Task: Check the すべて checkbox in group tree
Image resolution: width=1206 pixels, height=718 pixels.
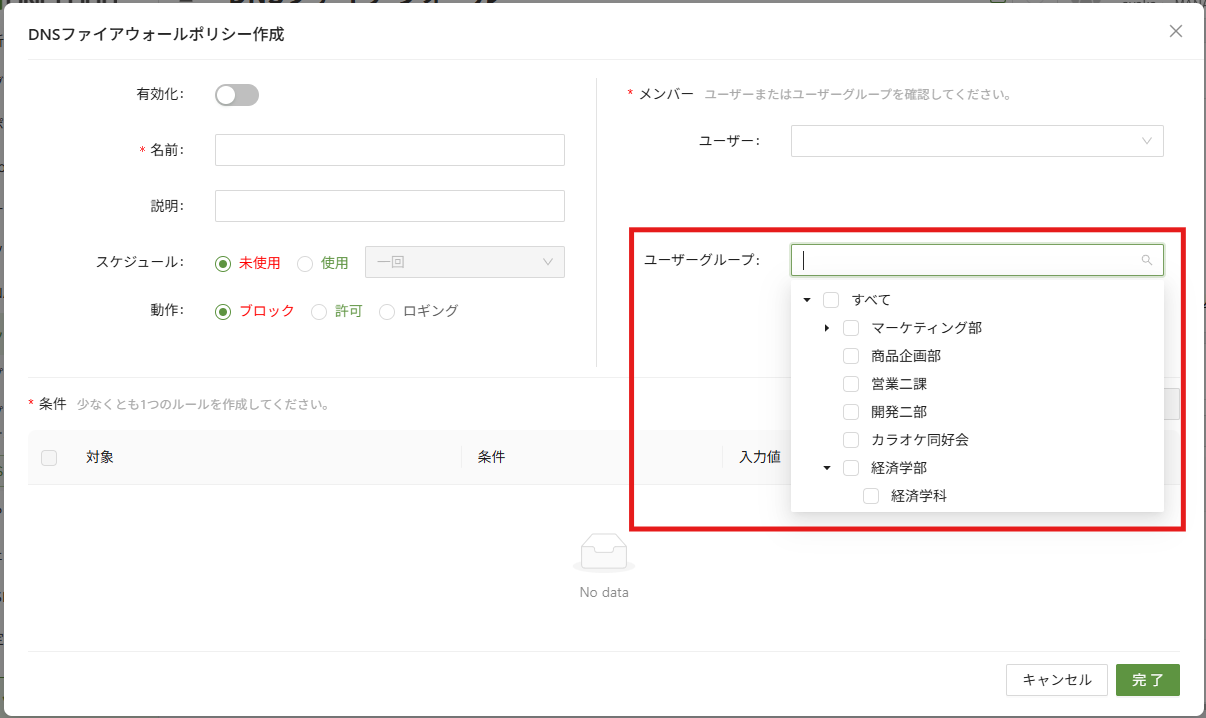Action: [x=831, y=300]
